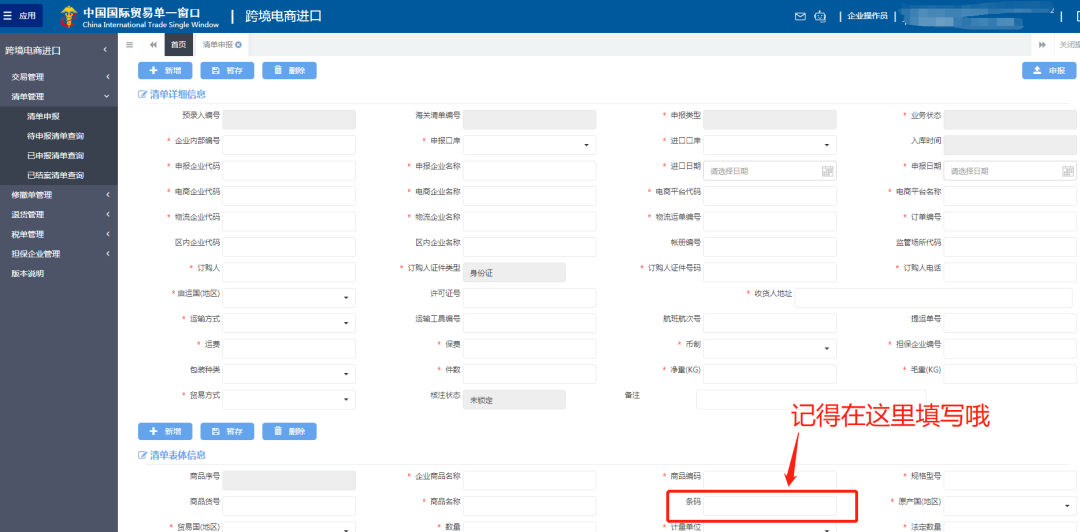Expand 退货管理 in sidebar
Screen dimensions: 1080x532
59,214
